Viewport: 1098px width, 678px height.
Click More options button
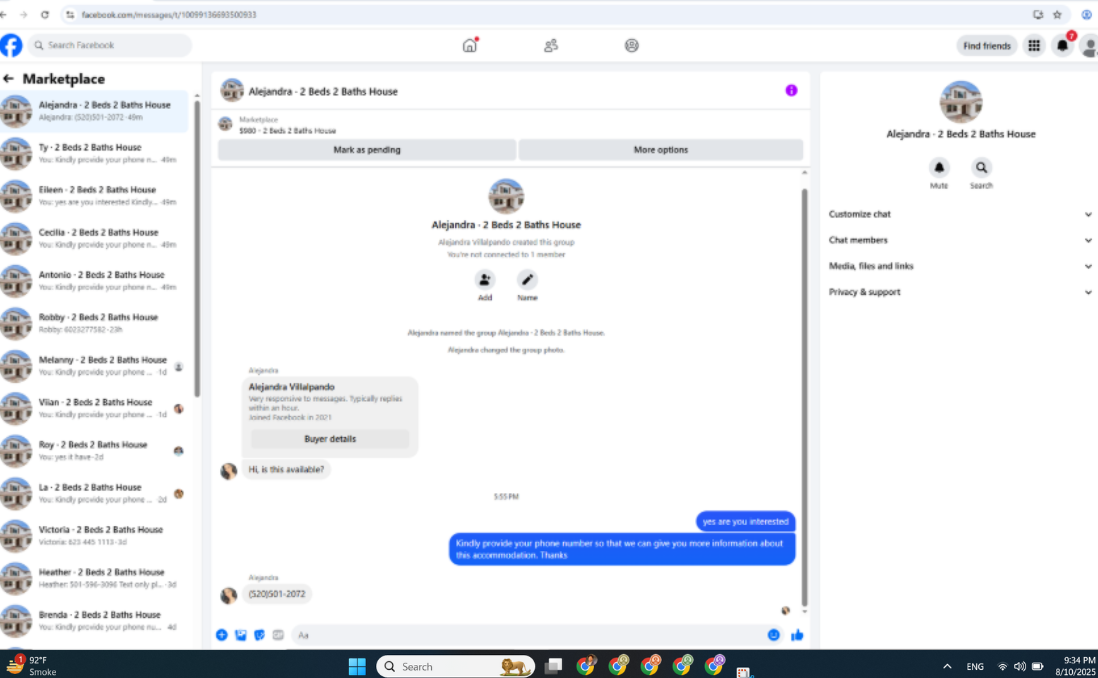[661, 150]
